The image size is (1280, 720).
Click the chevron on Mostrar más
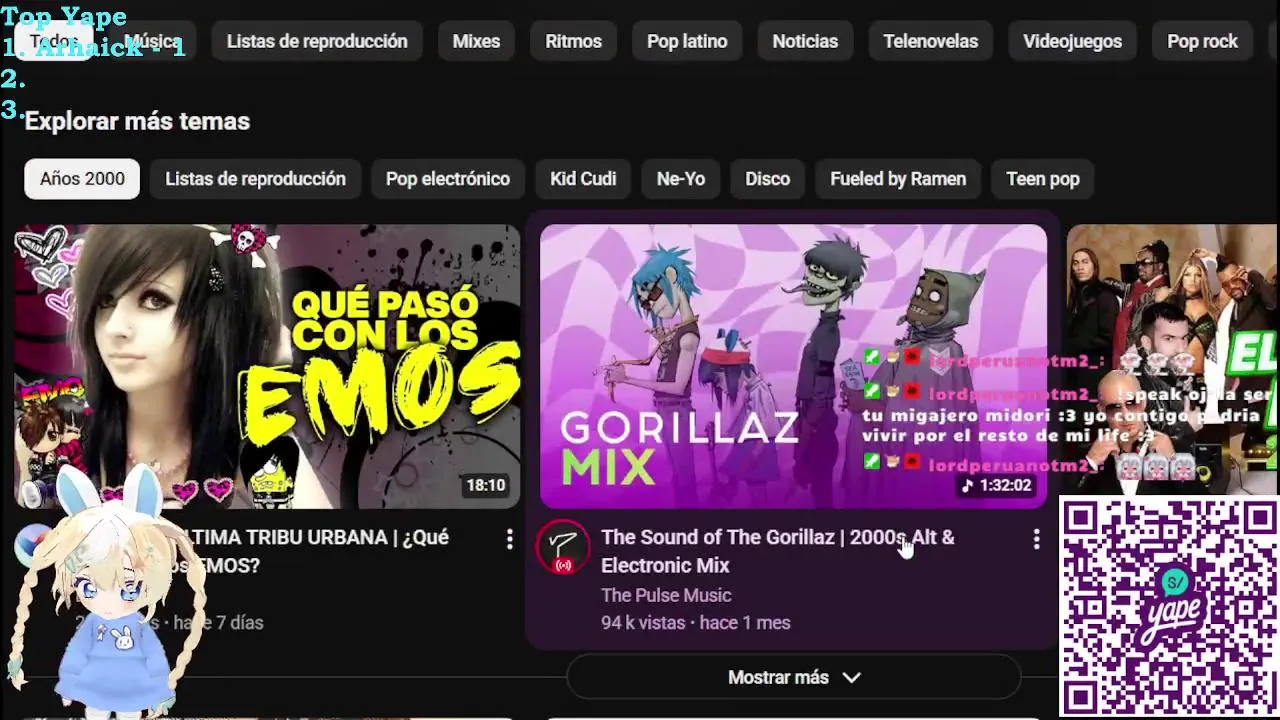click(851, 677)
